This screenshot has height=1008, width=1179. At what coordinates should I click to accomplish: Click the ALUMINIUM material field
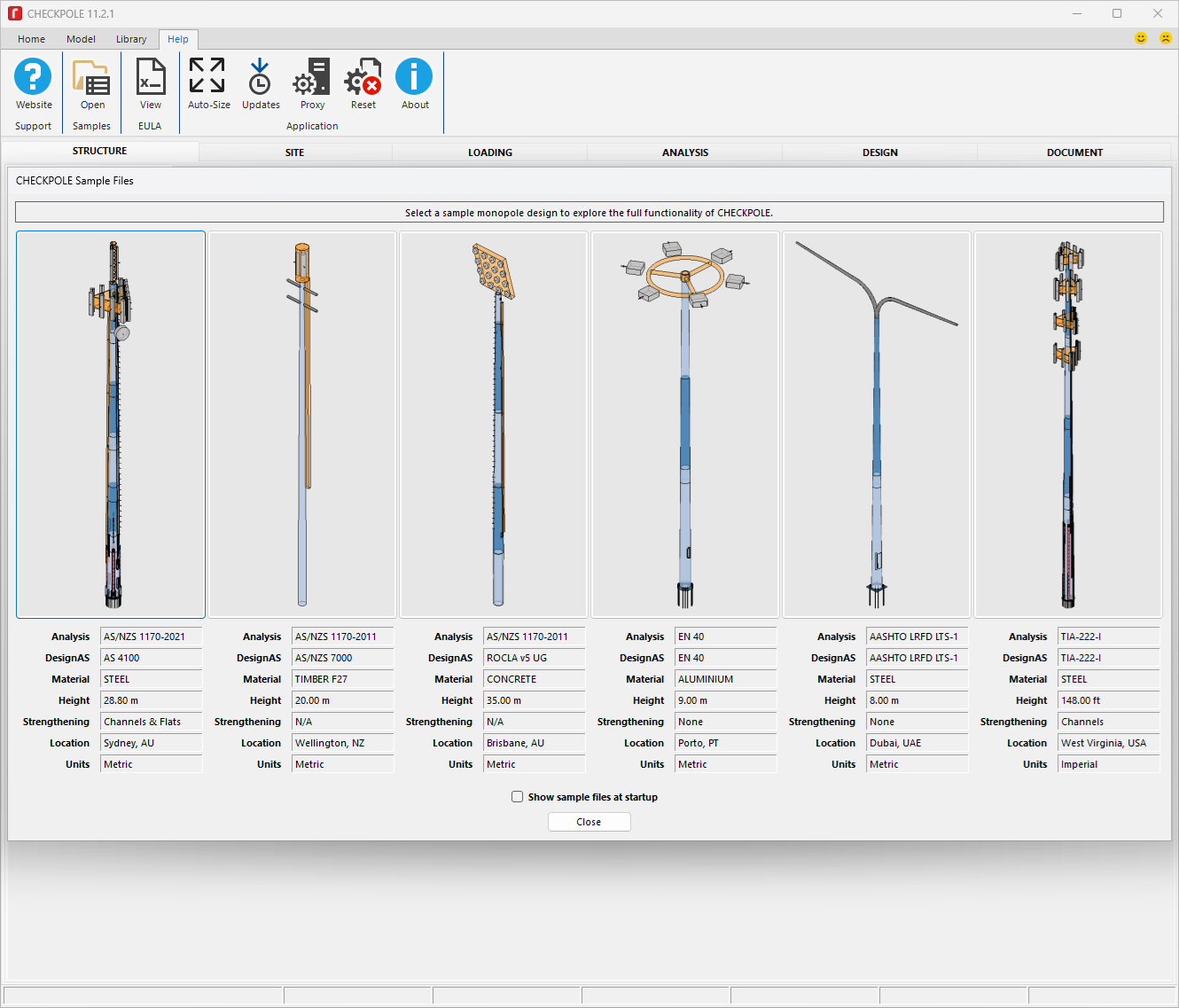[726, 679]
